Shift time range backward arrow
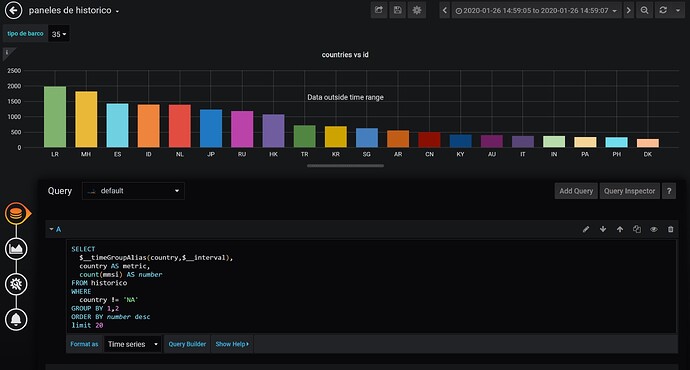 pyautogui.click(x=445, y=10)
